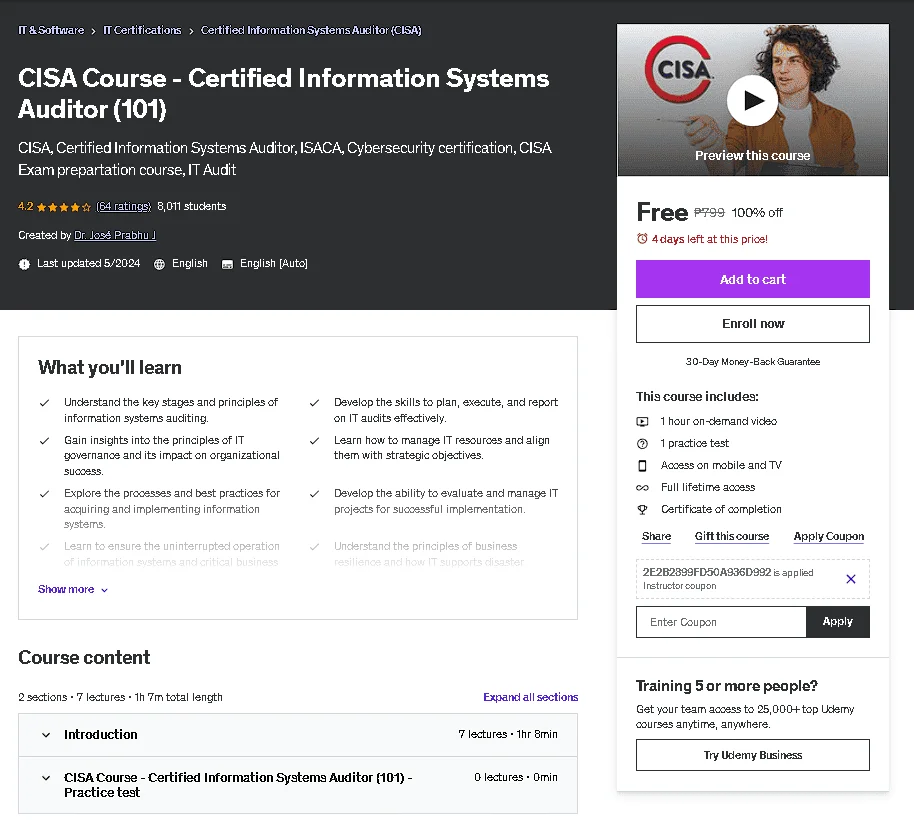Click the course title heading
Image resolution: width=914 pixels, height=832 pixels.
tap(283, 93)
